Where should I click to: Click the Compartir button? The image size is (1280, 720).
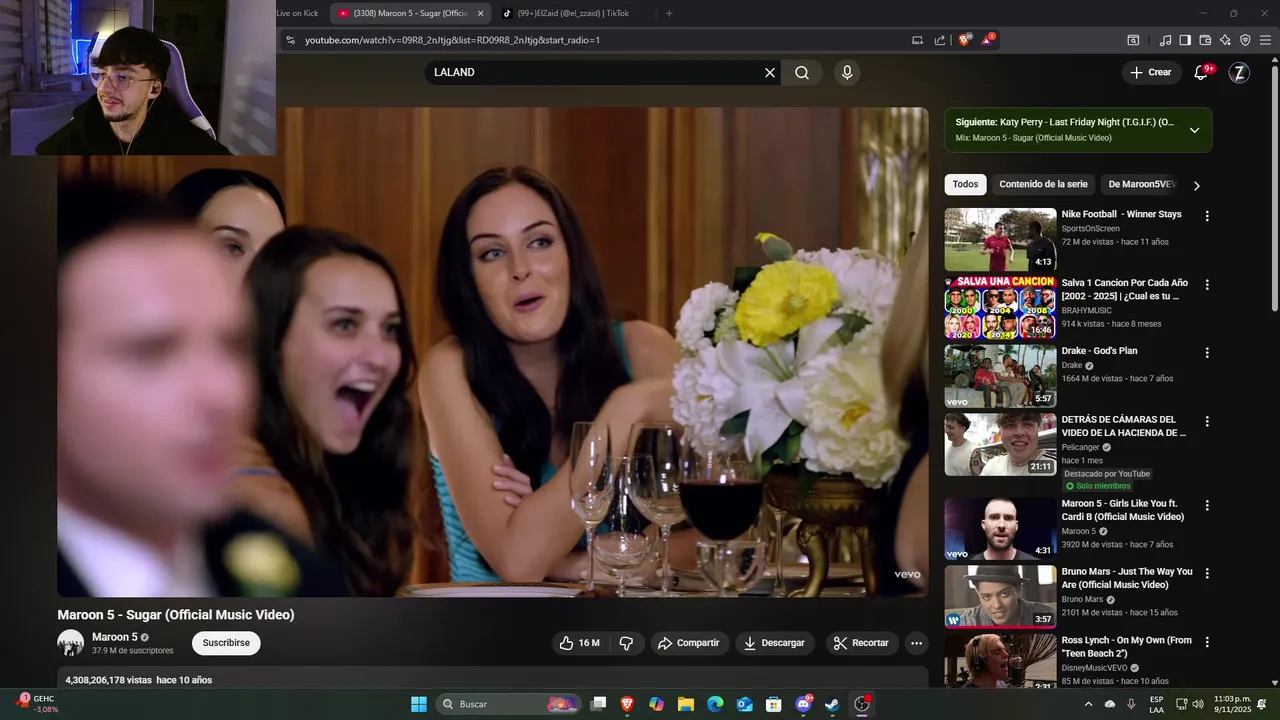(x=688, y=643)
